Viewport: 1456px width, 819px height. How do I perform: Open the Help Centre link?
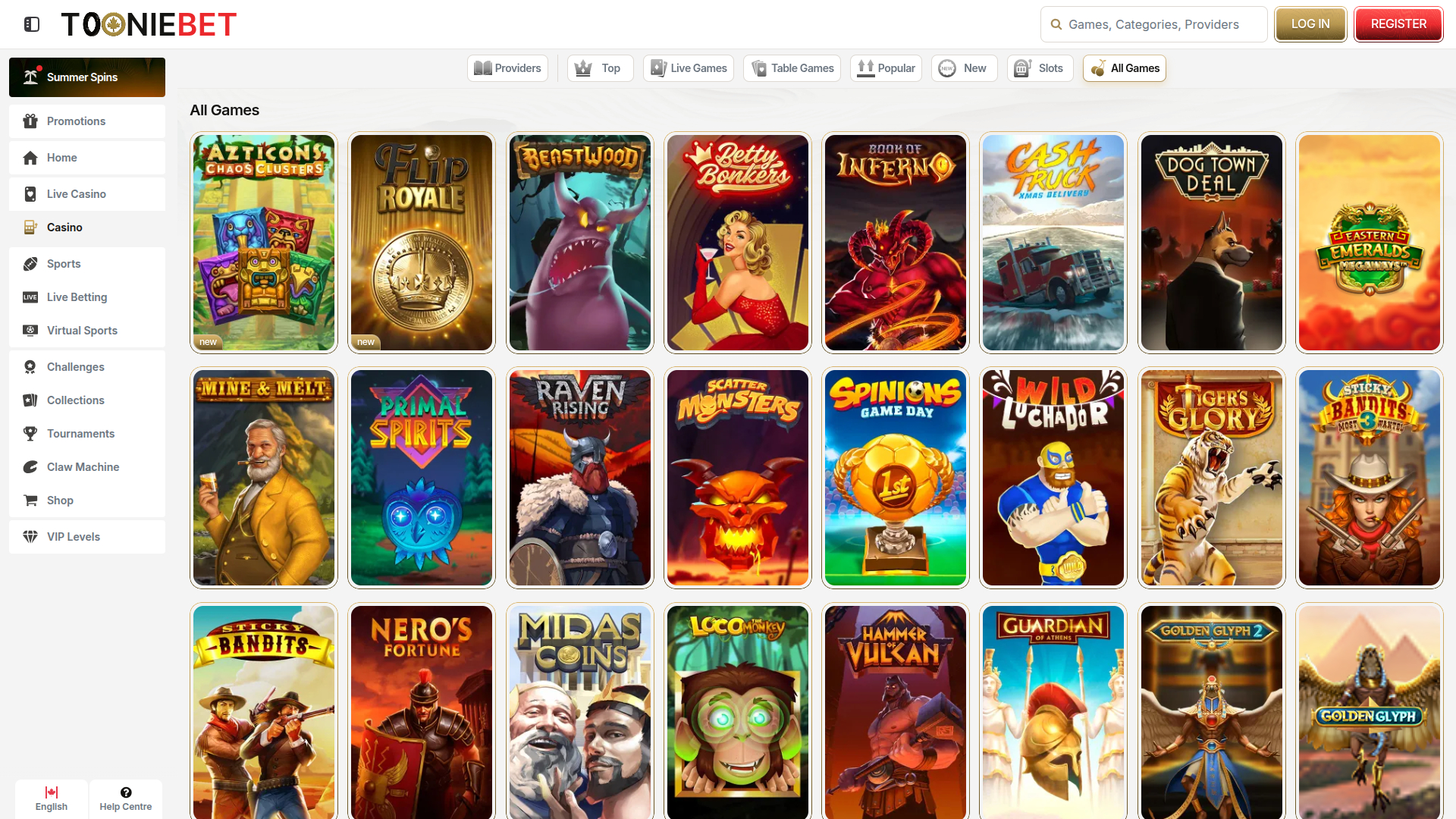coord(126,798)
